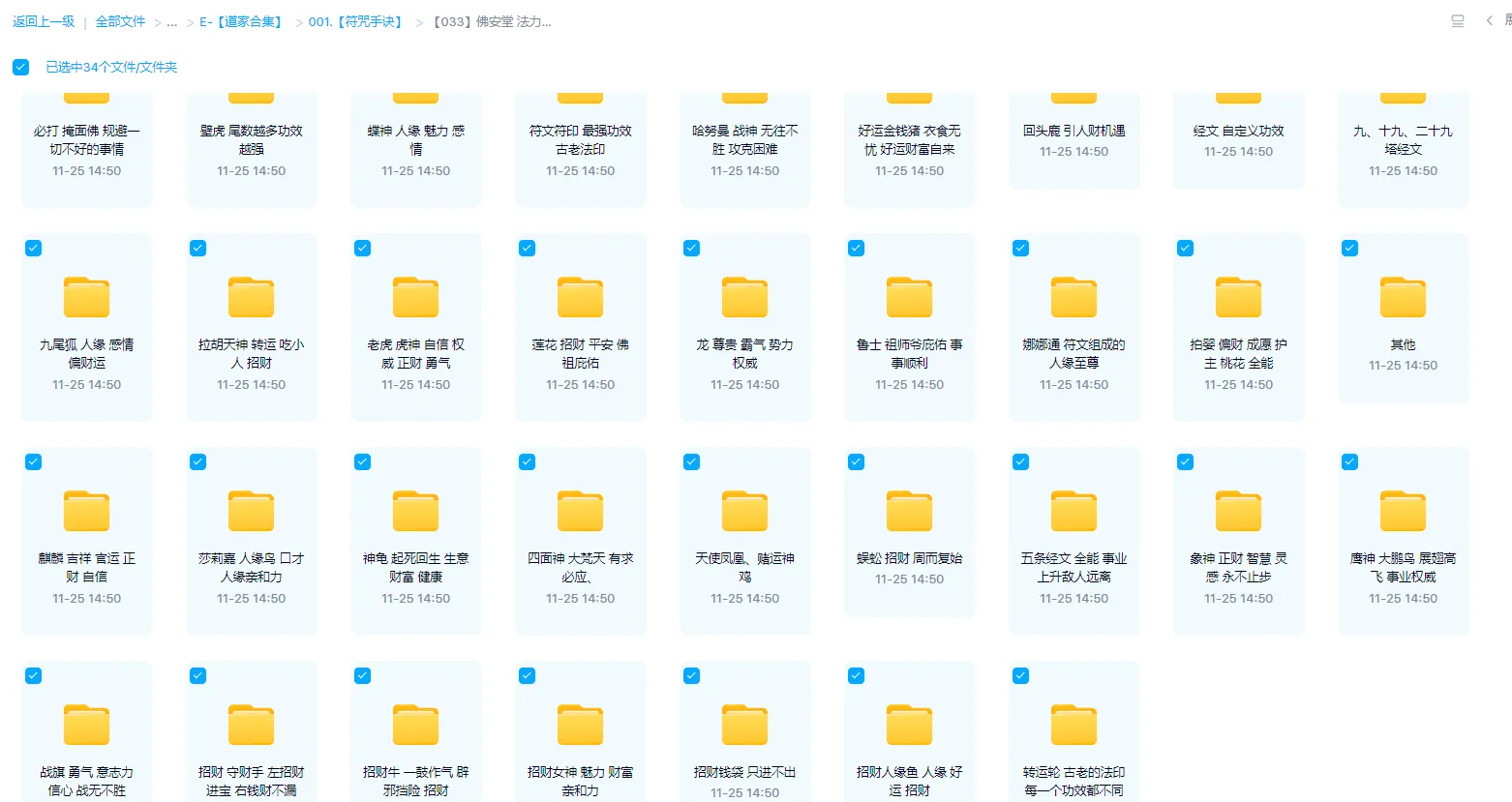Toggle the 蜈蚣 招财 folder checkbox
Image resolution: width=1512 pixels, height=802 pixels.
point(856,461)
